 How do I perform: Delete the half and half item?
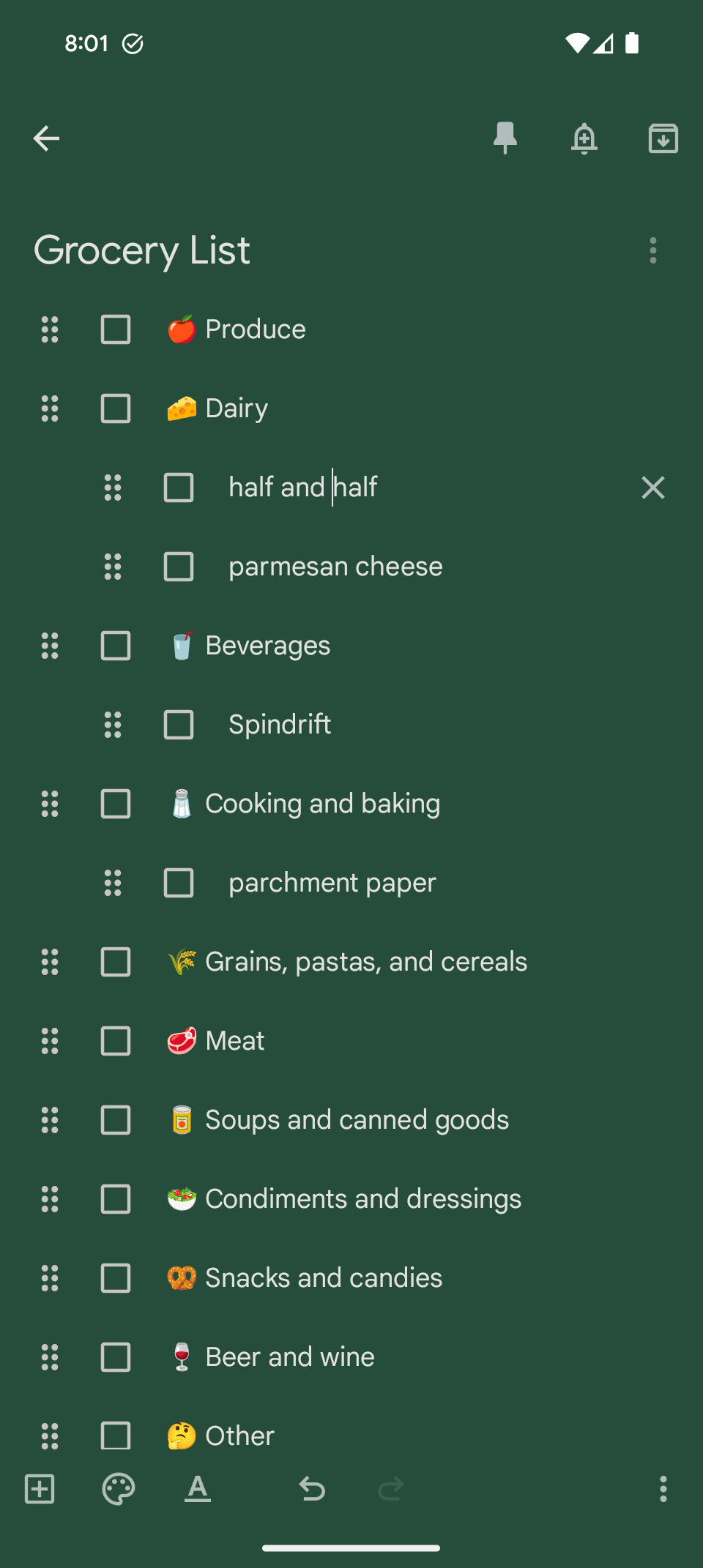(x=652, y=488)
